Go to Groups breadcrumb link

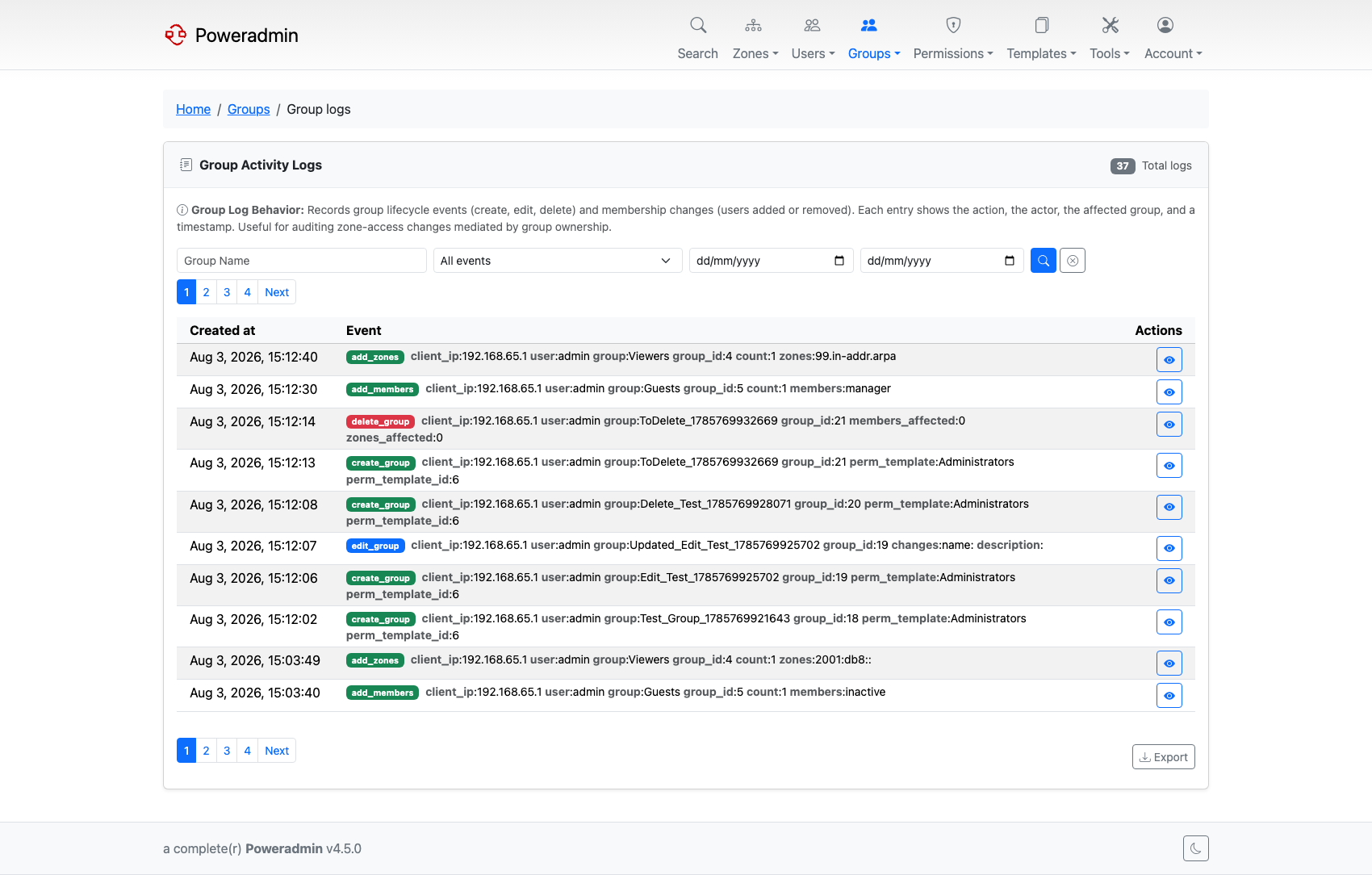(x=249, y=109)
